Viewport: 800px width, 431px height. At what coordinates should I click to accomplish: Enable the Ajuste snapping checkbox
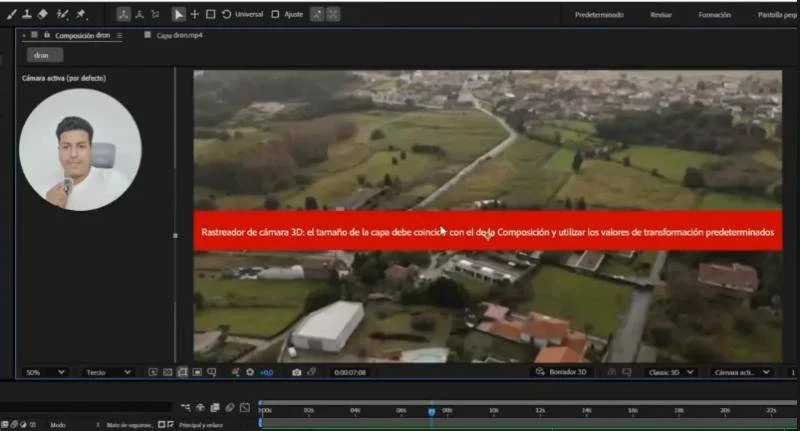coord(275,14)
